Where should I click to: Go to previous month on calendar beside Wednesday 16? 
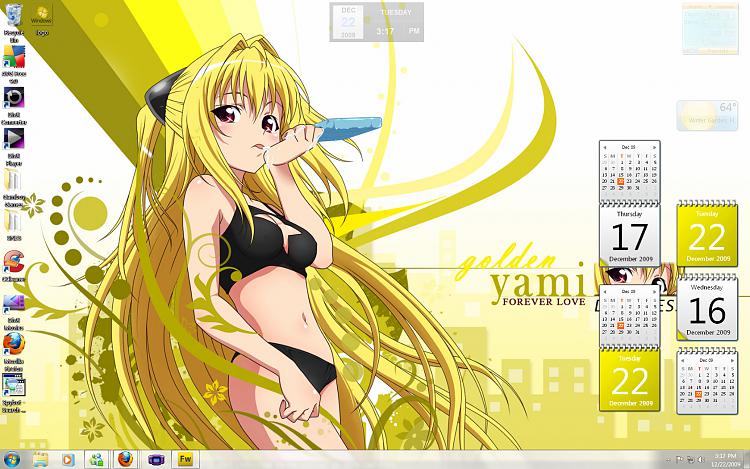tap(605, 291)
